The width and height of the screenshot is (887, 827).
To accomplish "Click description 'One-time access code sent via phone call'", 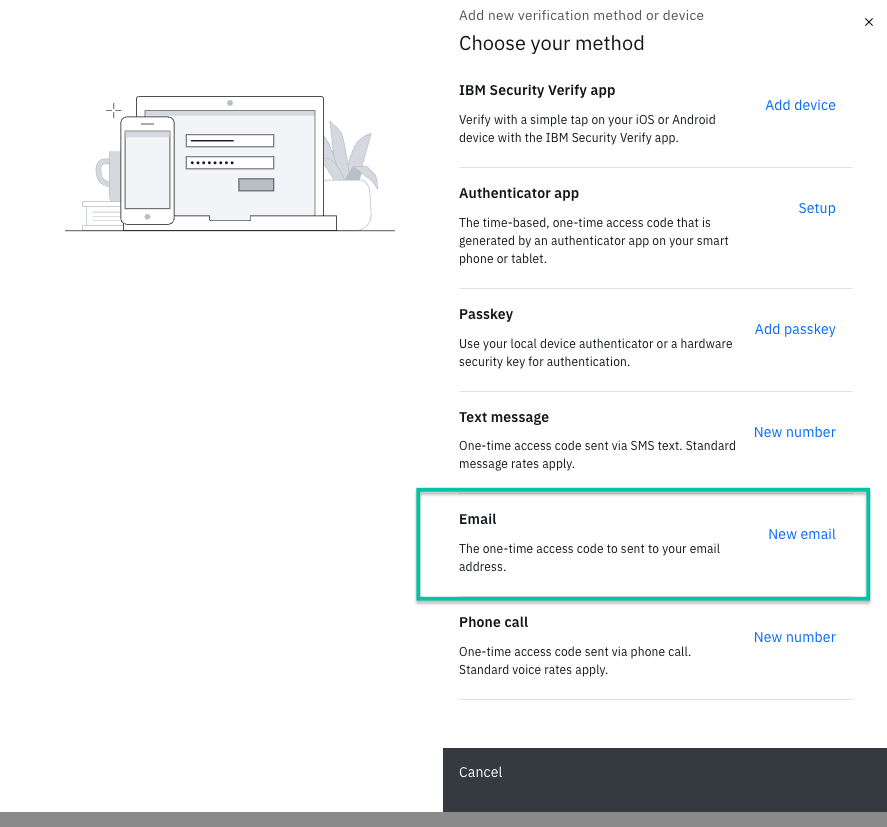I will click(575, 661).
